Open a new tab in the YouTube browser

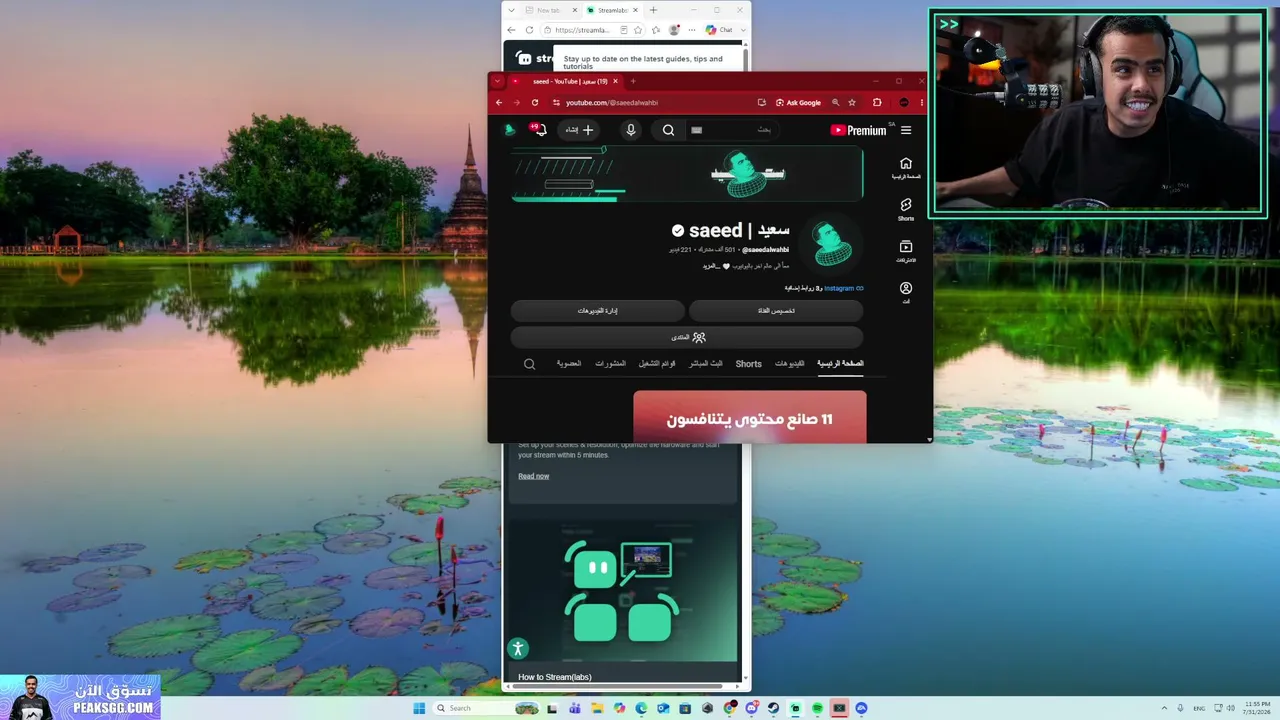[x=632, y=81]
